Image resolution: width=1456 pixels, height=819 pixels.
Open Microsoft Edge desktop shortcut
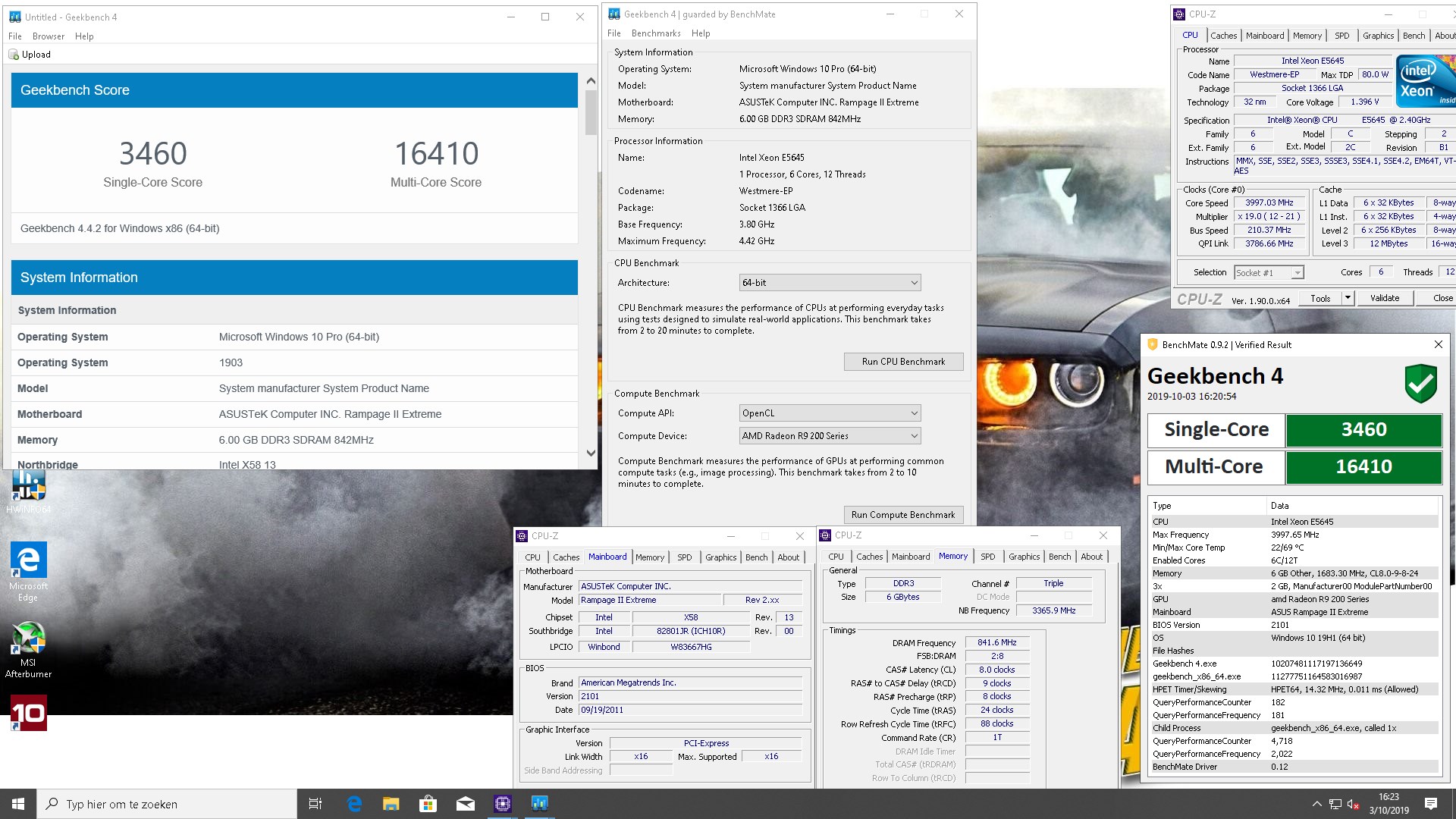coord(28,572)
